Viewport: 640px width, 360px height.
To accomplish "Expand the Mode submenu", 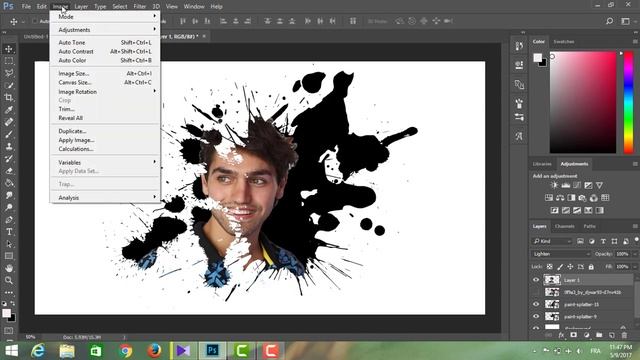I will point(105,17).
